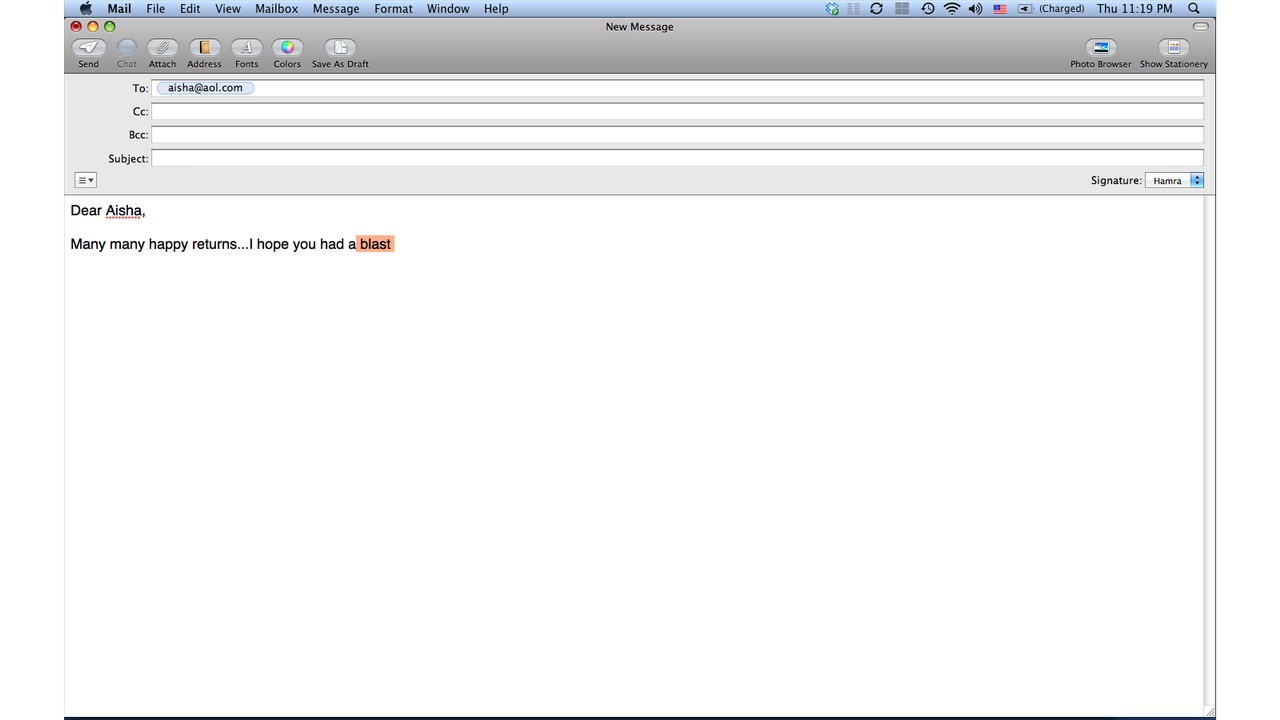Viewport: 1280px width, 720px height.
Task: Click into the Subject field
Action: [x=676, y=158]
